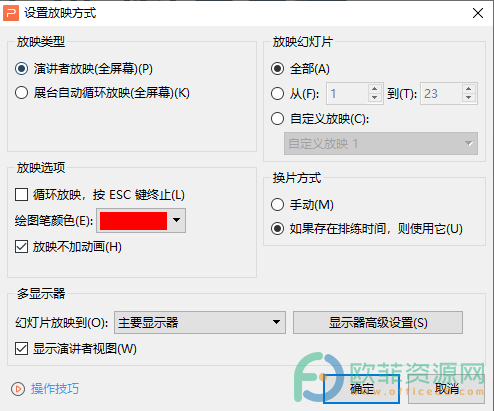Toggle 显示演讲者视图(W) checkbox
This screenshot has width=494, height=411.
click(x=21, y=349)
